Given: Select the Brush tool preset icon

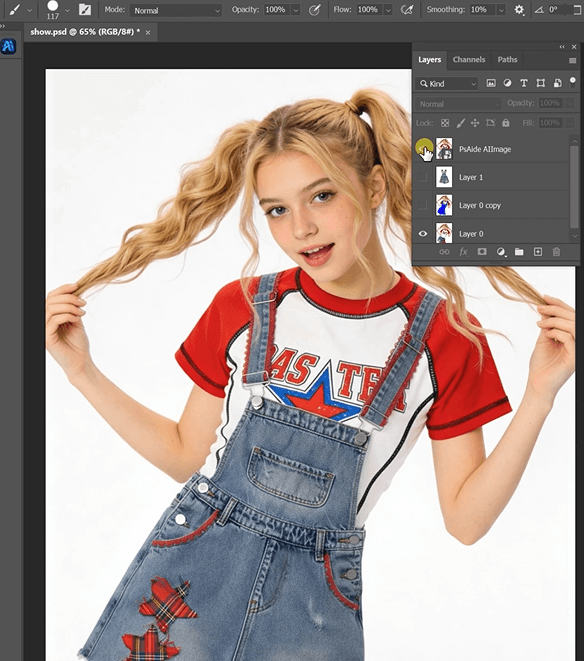Looking at the screenshot, I should coord(14,9).
